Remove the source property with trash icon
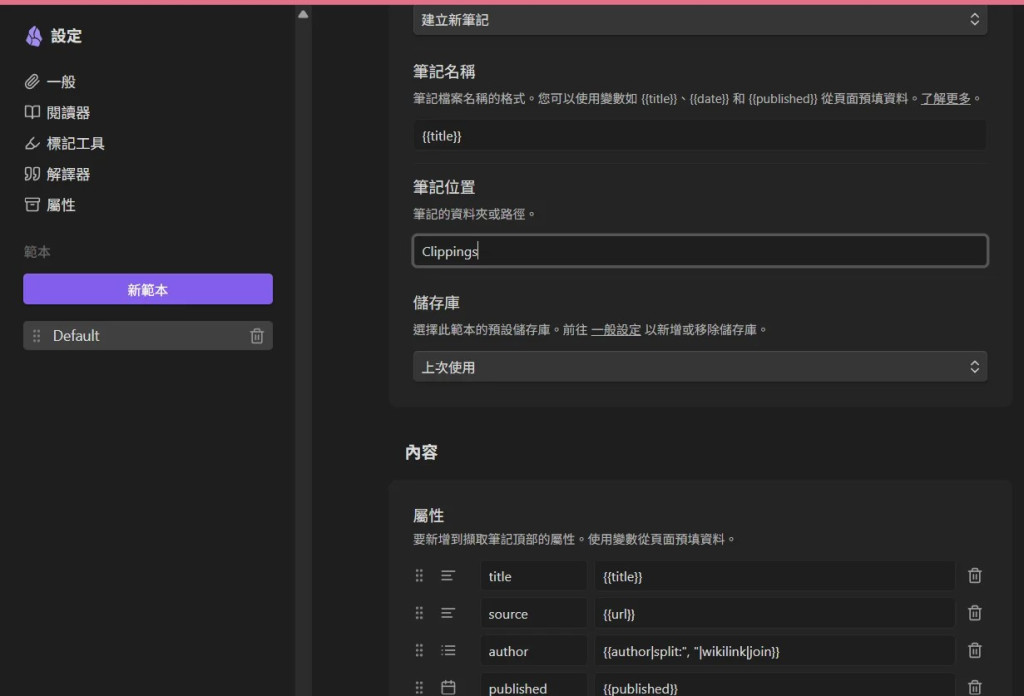 [974, 613]
